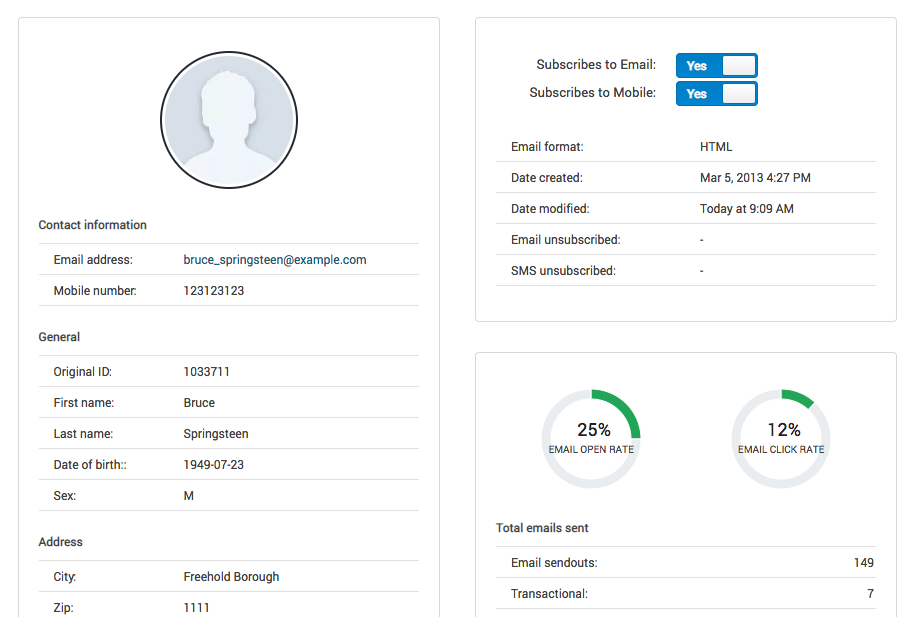The height and width of the screenshot is (617, 919).
Task: Select the first name value Bruce
Action: pyautogui.click(x=199, y=403)
